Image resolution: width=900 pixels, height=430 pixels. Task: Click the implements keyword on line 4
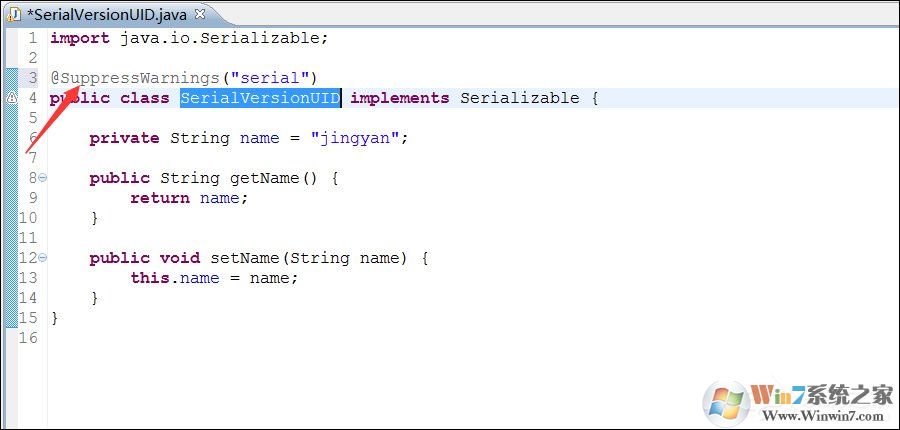pos(399,98)
